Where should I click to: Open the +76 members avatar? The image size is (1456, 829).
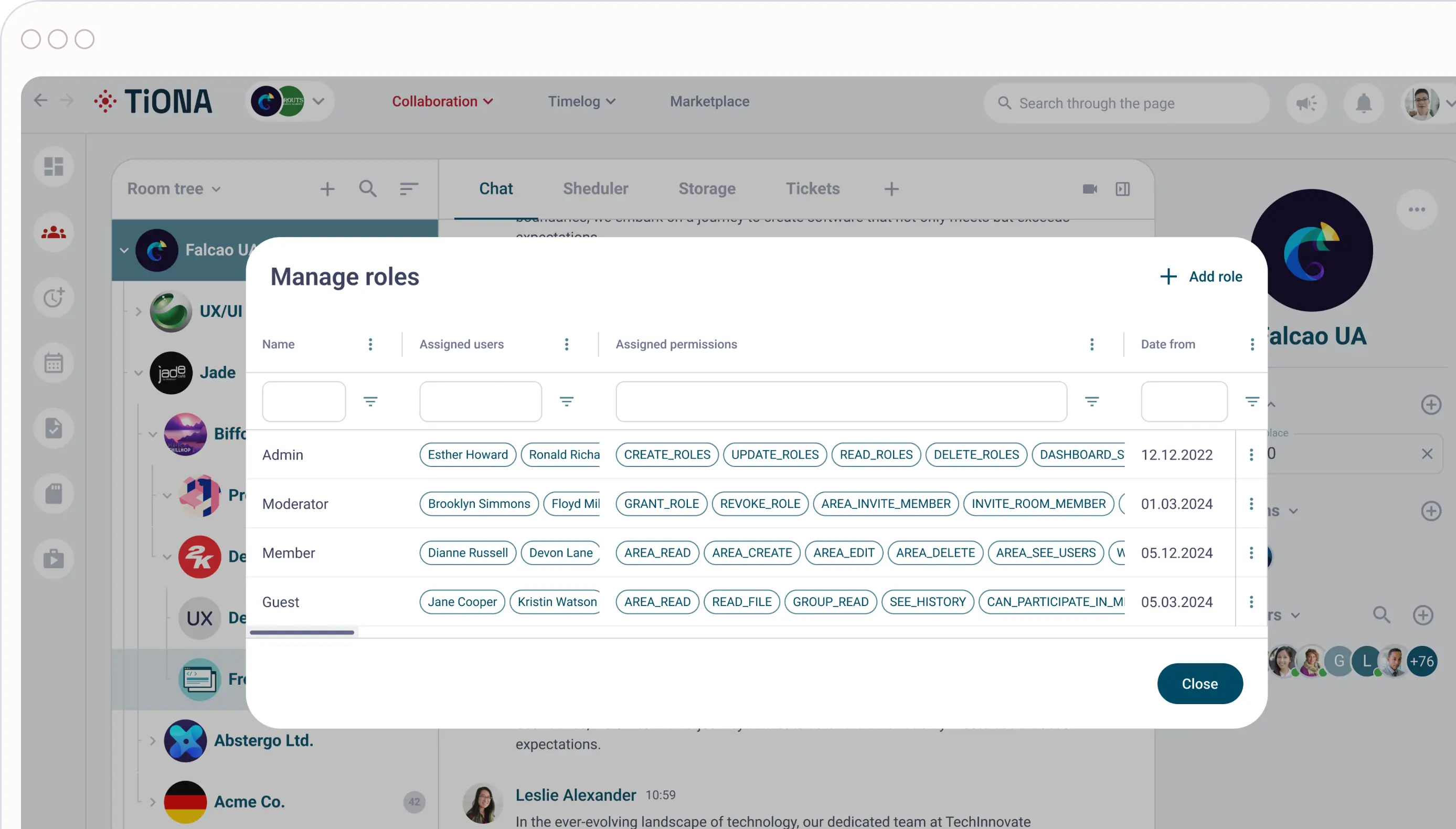[x=1421, y=661]
